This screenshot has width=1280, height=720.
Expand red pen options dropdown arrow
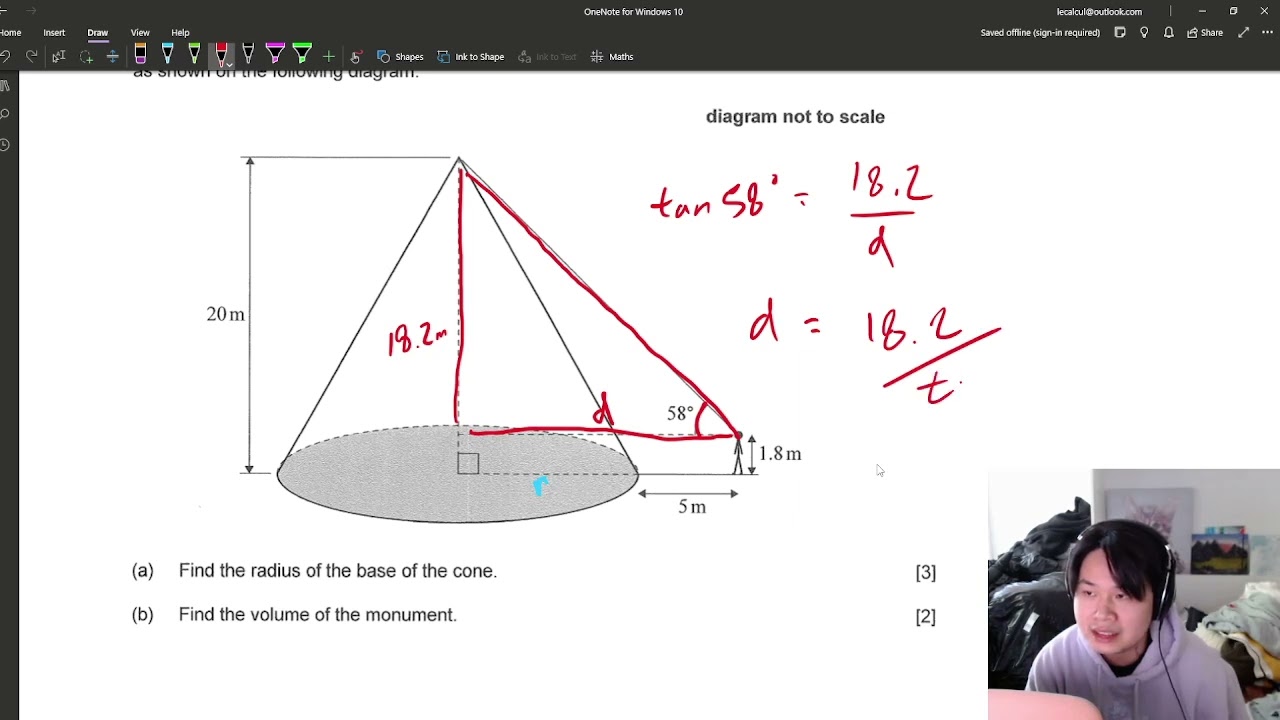[229, 65]
